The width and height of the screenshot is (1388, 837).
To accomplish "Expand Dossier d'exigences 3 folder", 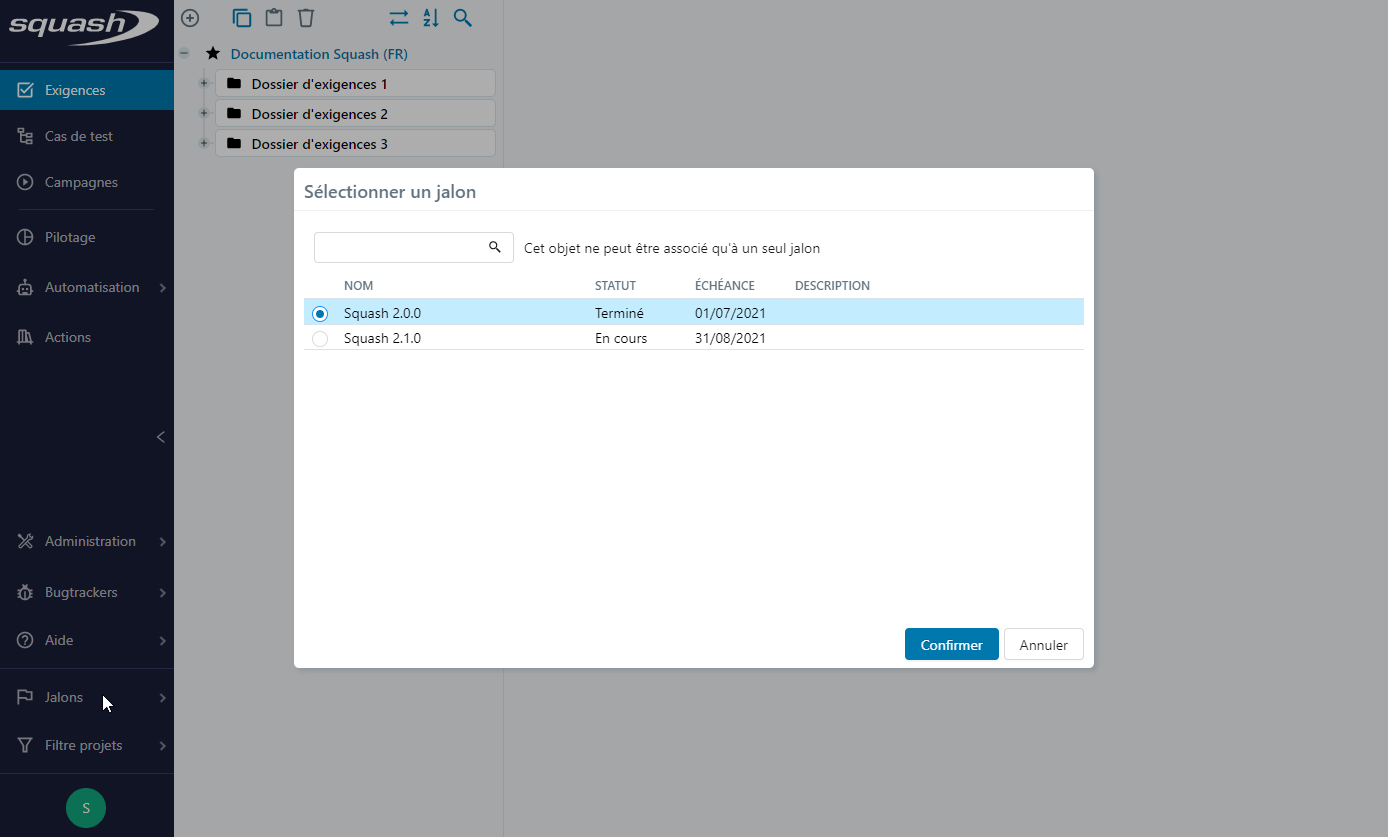I will pos(204,144).
